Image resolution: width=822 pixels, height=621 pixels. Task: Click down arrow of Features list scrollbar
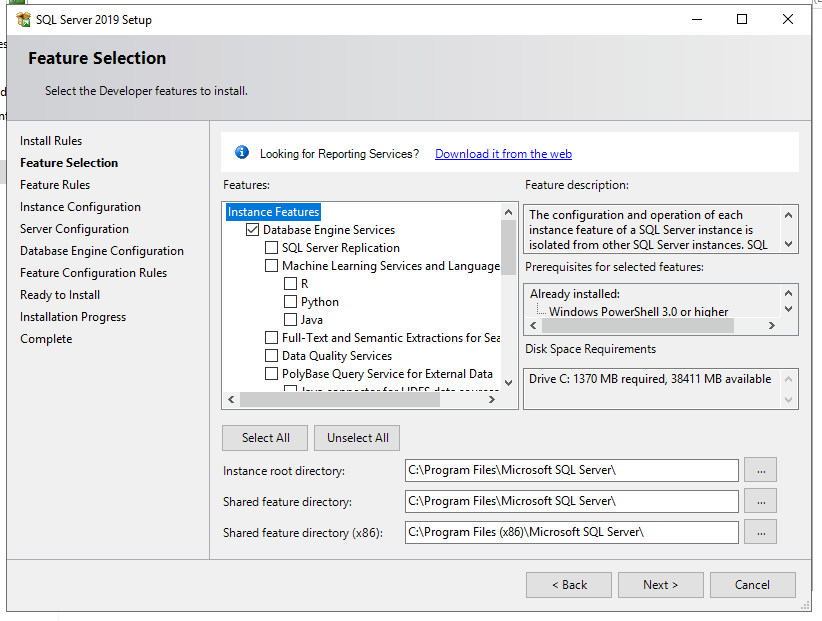coord(508,383)
